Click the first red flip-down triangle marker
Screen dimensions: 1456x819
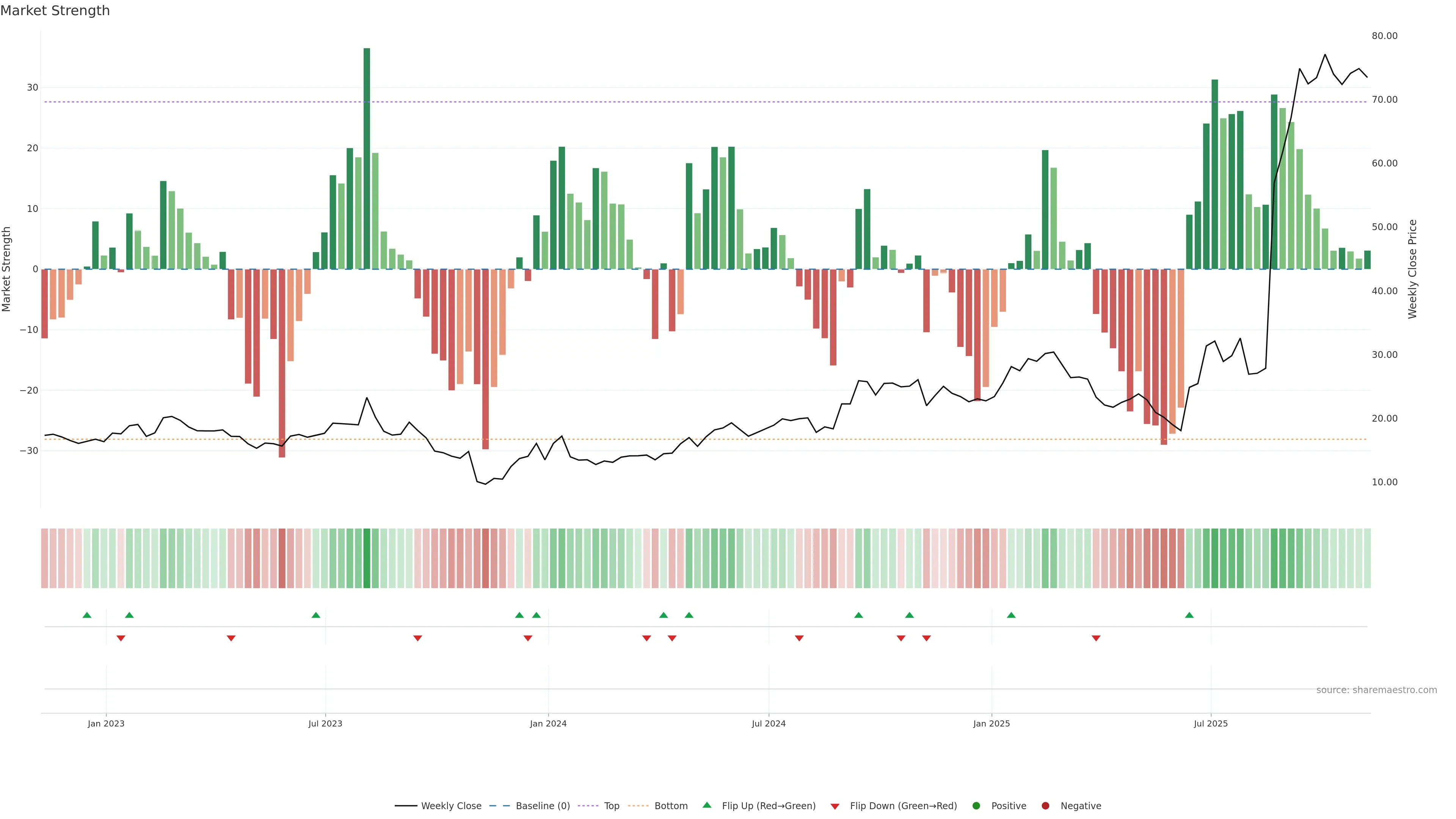coord(121,638)
